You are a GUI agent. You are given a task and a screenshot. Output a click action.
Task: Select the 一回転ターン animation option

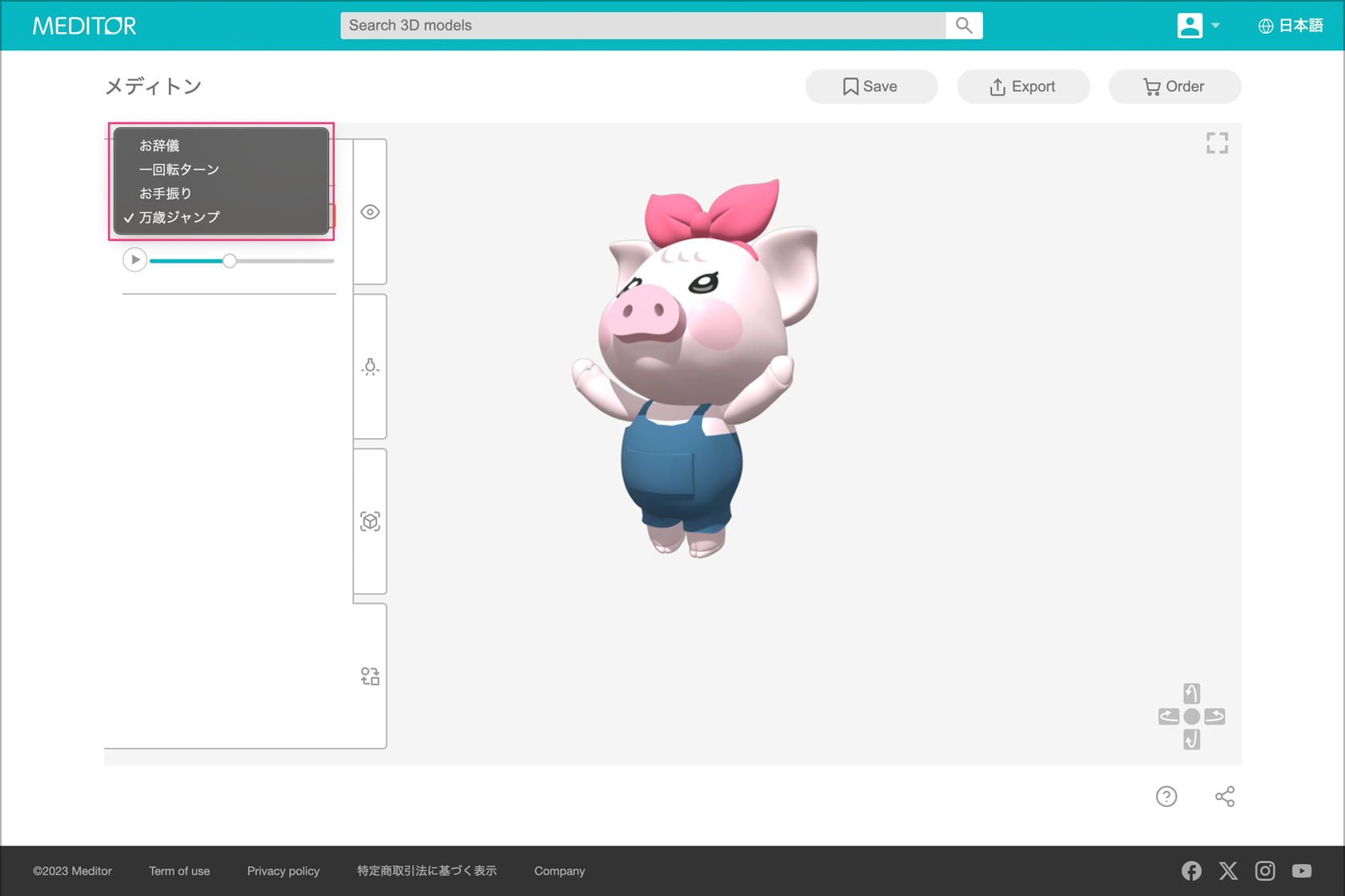click(179, 170)
